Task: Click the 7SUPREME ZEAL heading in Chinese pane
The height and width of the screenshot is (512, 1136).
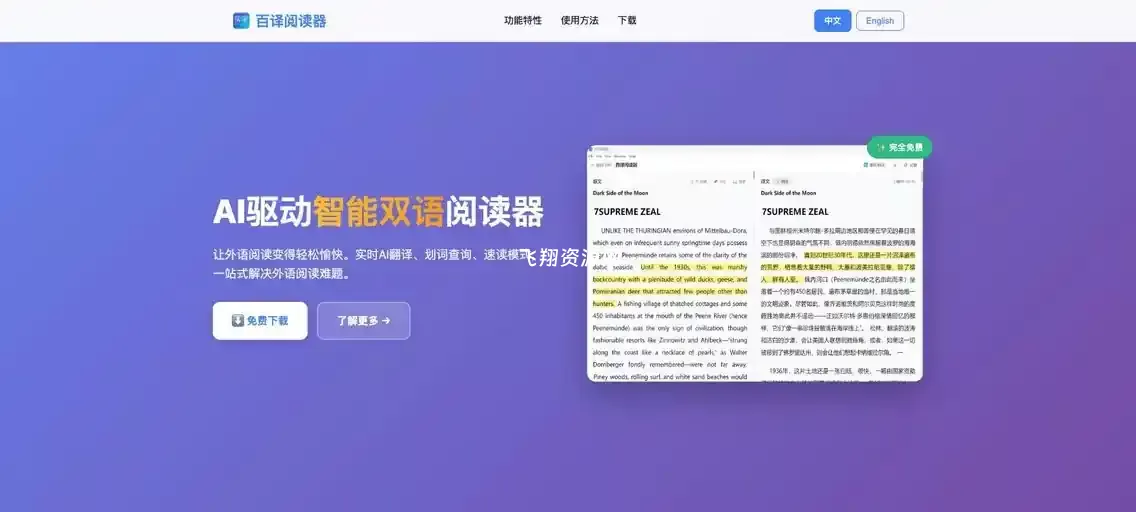Action: pos(795,211)
